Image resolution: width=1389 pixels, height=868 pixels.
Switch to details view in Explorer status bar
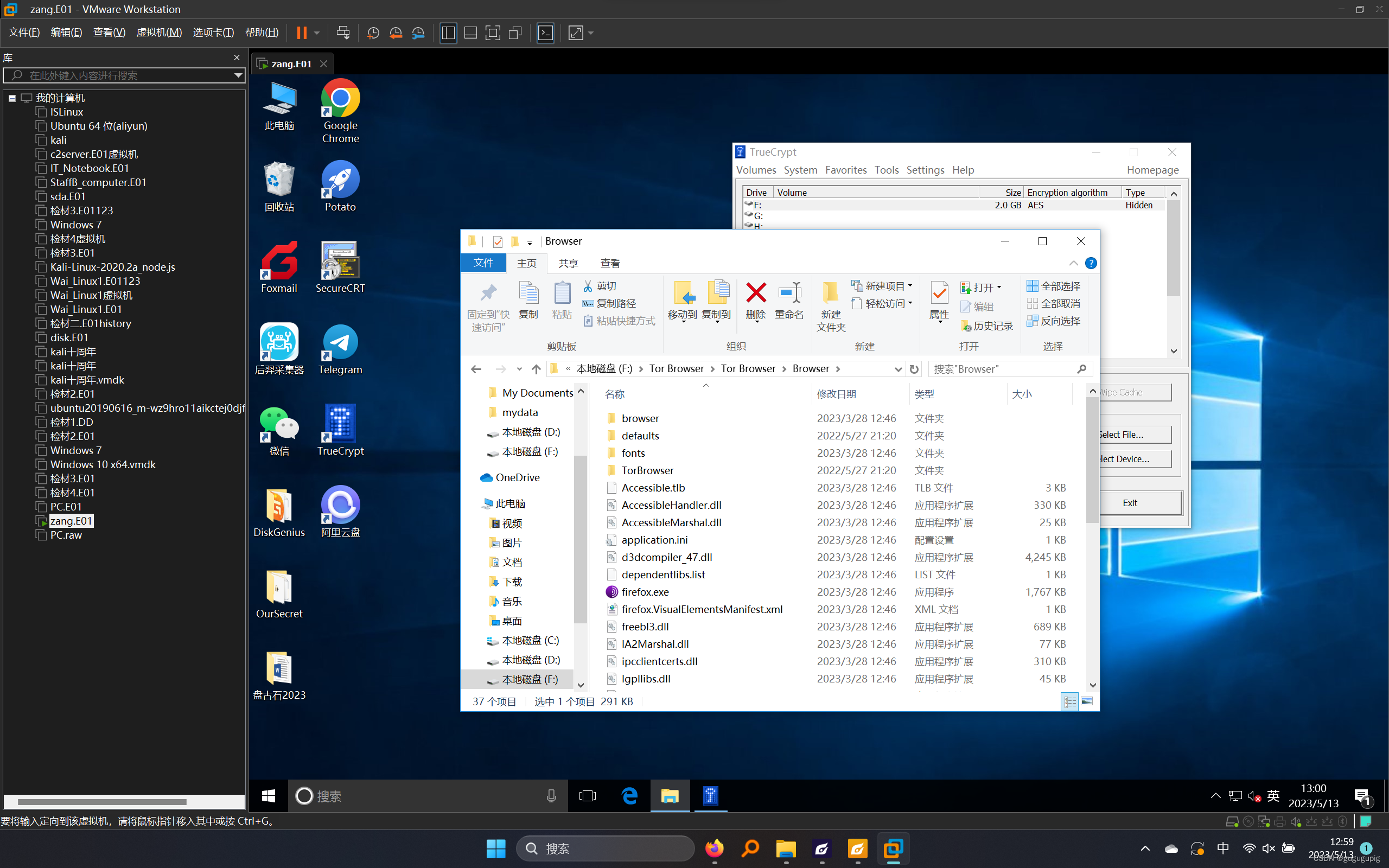click(1070, 701)
